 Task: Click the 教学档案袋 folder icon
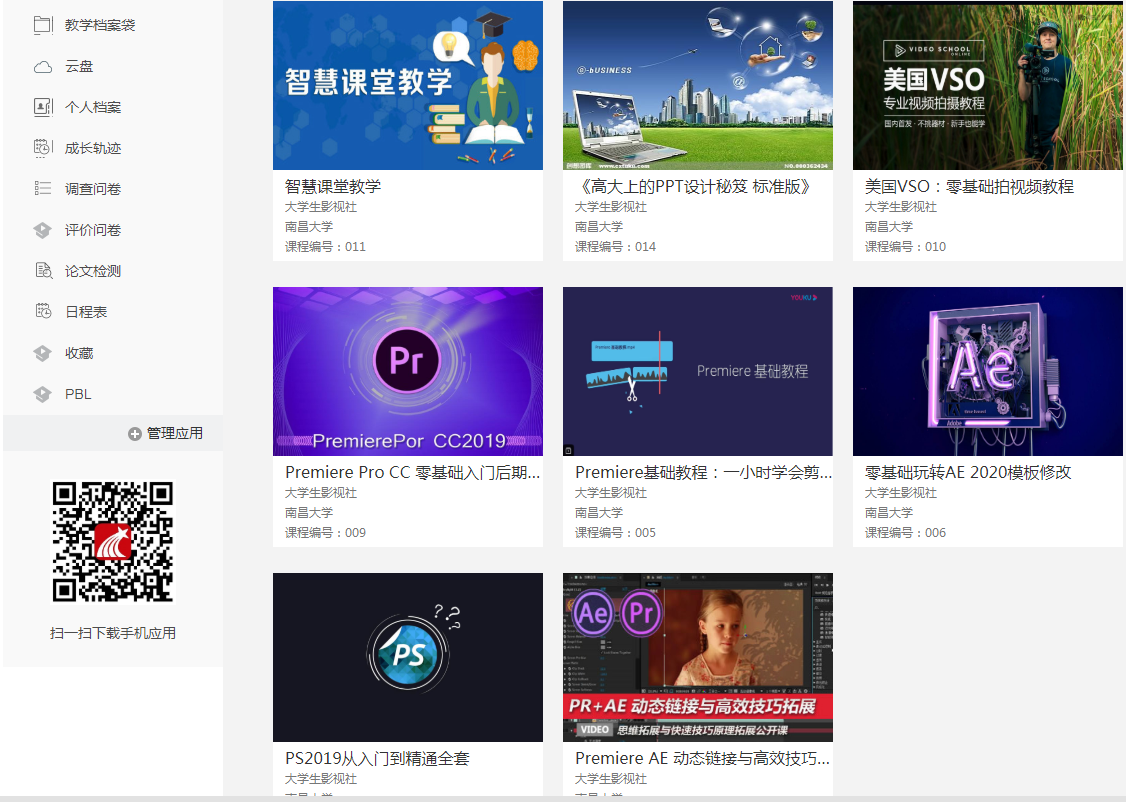click(x=43, y=25)
